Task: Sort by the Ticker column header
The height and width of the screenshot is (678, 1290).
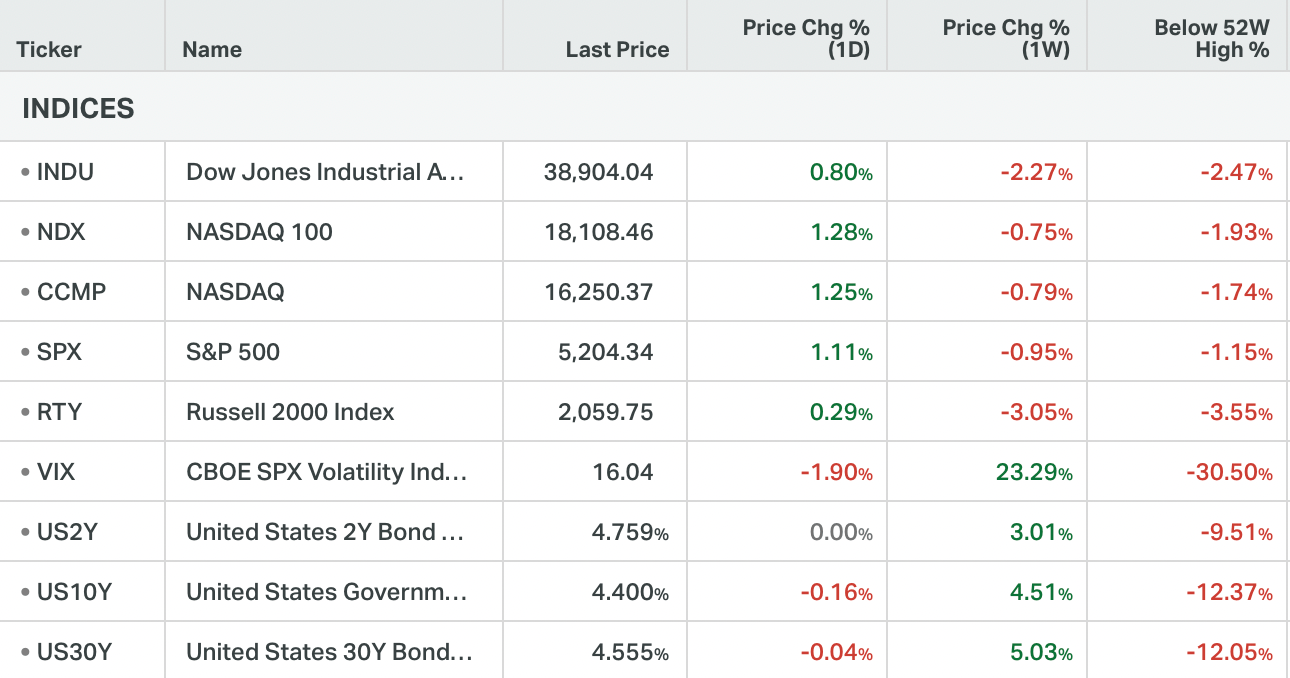Action: pos(49,49)
